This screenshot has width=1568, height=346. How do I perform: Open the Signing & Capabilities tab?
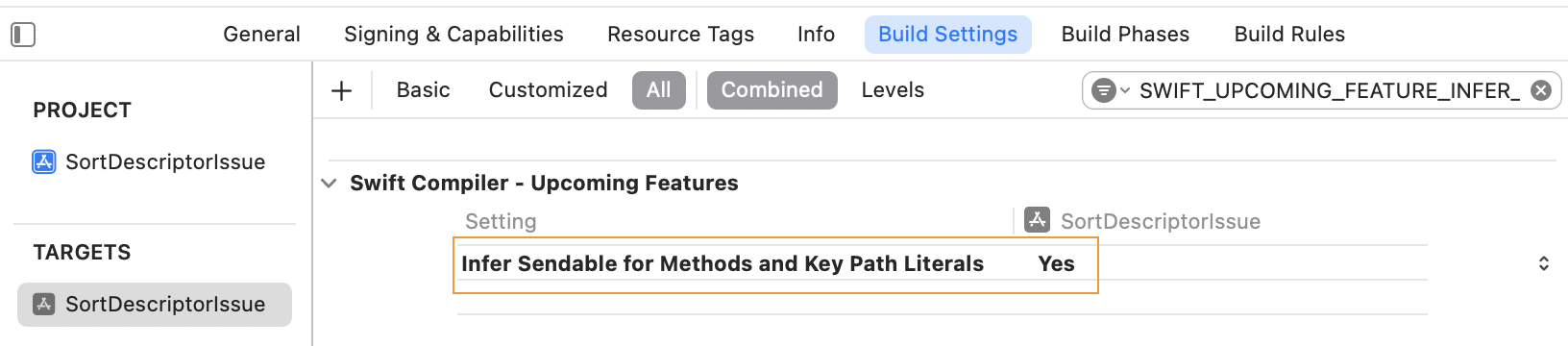click(x=453, y=34)
